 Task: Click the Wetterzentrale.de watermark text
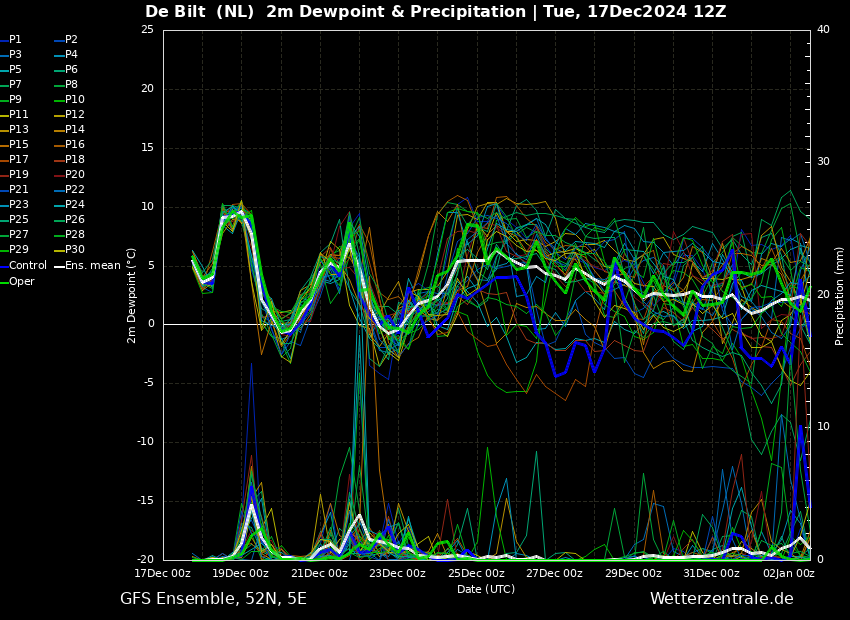(x=722, y=599)
